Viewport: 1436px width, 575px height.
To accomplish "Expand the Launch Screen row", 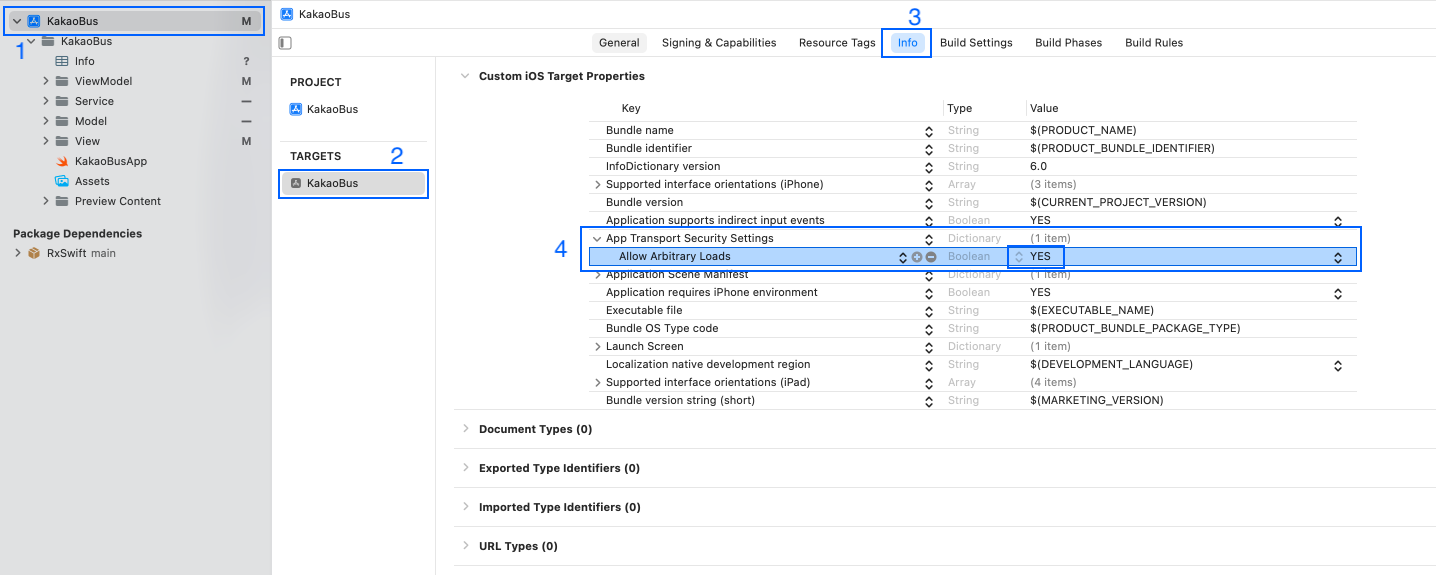I will (x=598, y=347).
